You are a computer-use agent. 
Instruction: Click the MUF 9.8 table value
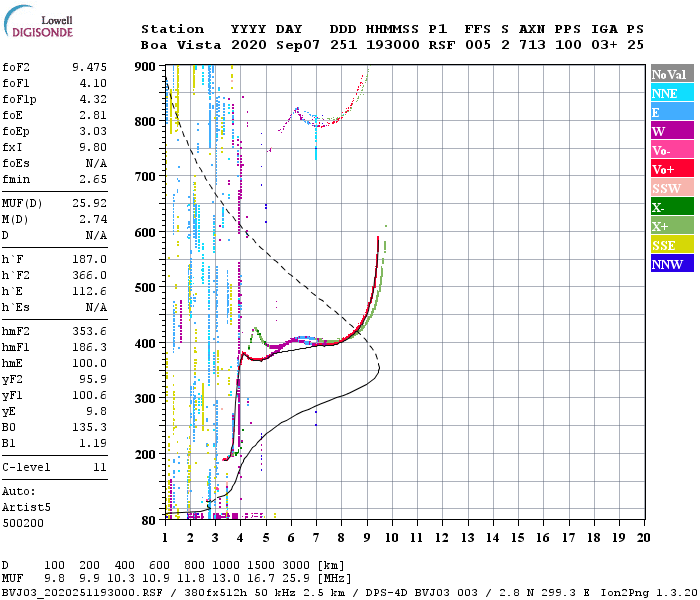(x=54, y=579)
